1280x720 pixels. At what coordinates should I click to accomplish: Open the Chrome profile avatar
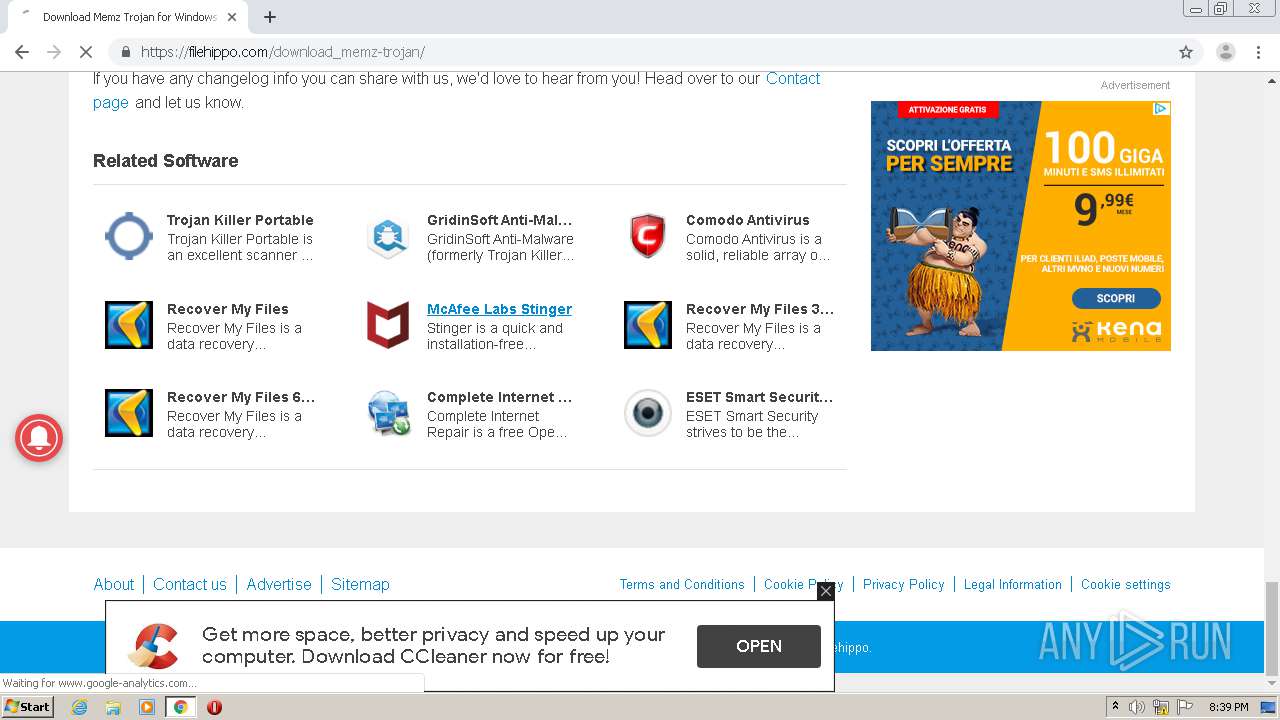[1226, 52]
